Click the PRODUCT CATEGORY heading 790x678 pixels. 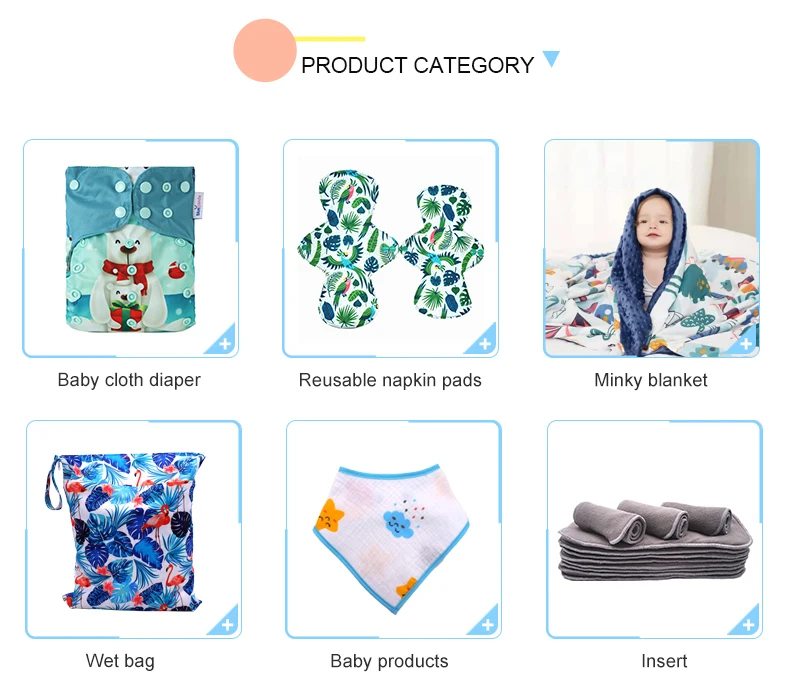tap(417, 65)
